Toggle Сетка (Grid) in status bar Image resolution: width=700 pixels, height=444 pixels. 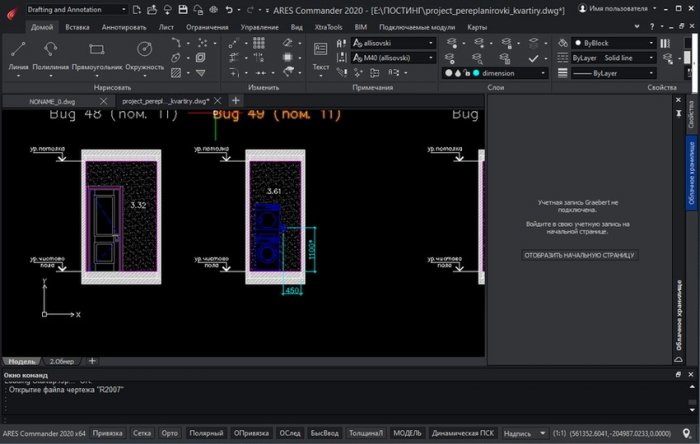(x=142, y=433)
